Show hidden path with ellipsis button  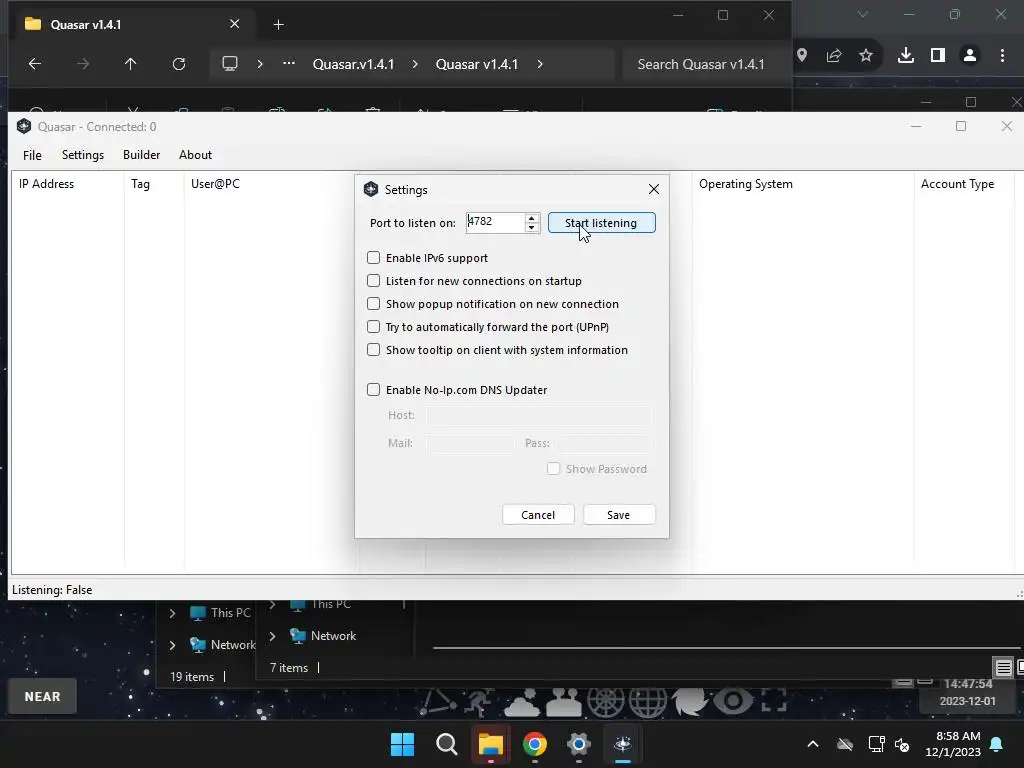coord(289,64)
